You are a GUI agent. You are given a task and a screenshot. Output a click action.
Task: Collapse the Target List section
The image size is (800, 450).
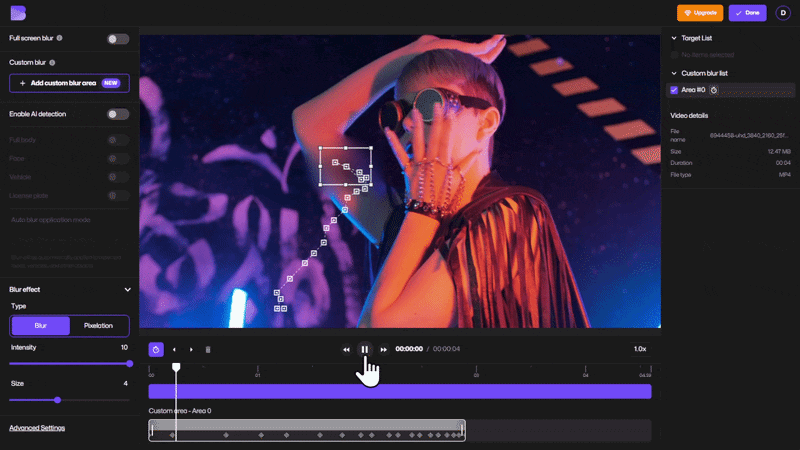point(674,38)
